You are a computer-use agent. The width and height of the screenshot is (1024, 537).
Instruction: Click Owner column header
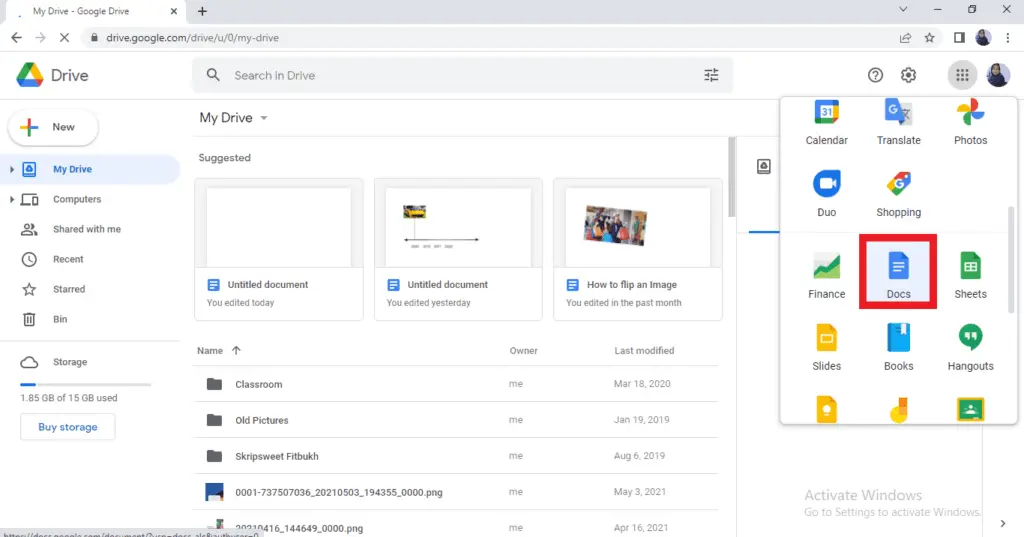[523, 350]
